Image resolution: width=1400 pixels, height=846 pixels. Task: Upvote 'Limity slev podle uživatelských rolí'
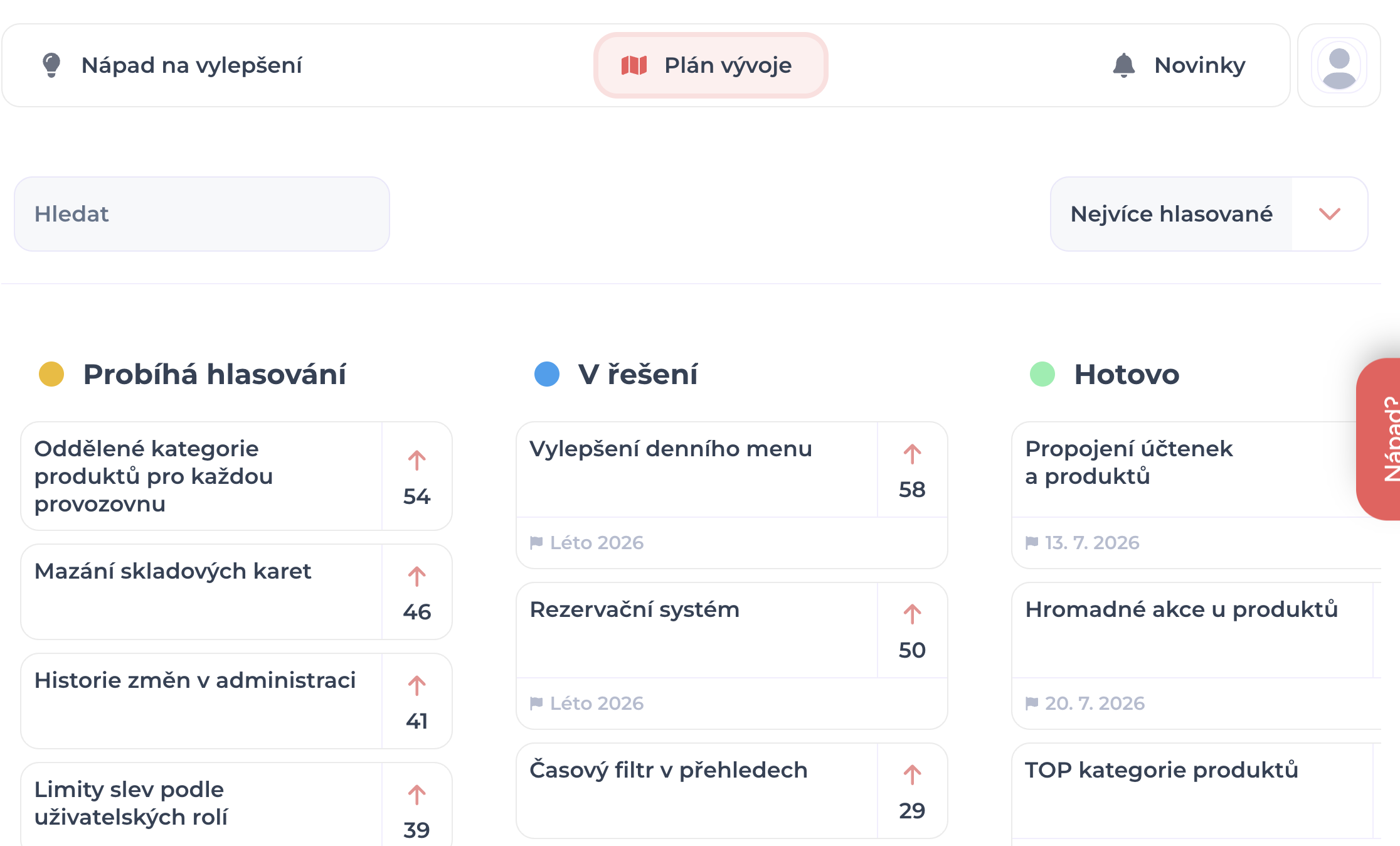tap(416, 795)
